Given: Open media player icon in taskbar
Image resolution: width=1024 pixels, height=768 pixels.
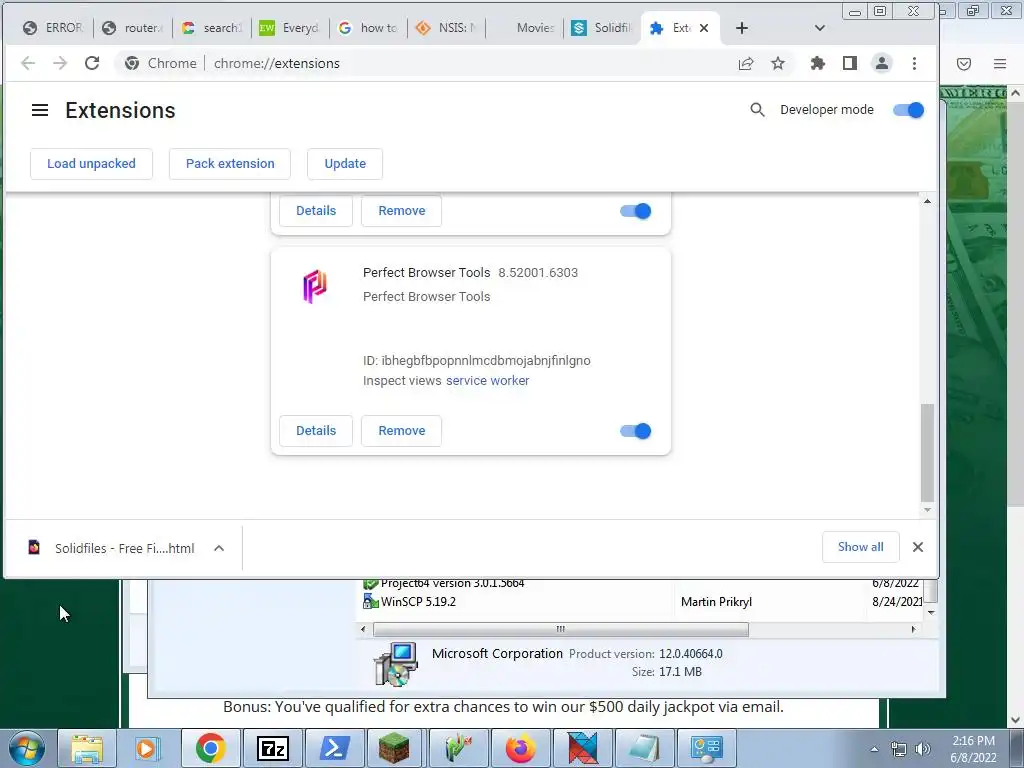Looking at the screenshot, I should pyautogui.click(x=148, y=748).
